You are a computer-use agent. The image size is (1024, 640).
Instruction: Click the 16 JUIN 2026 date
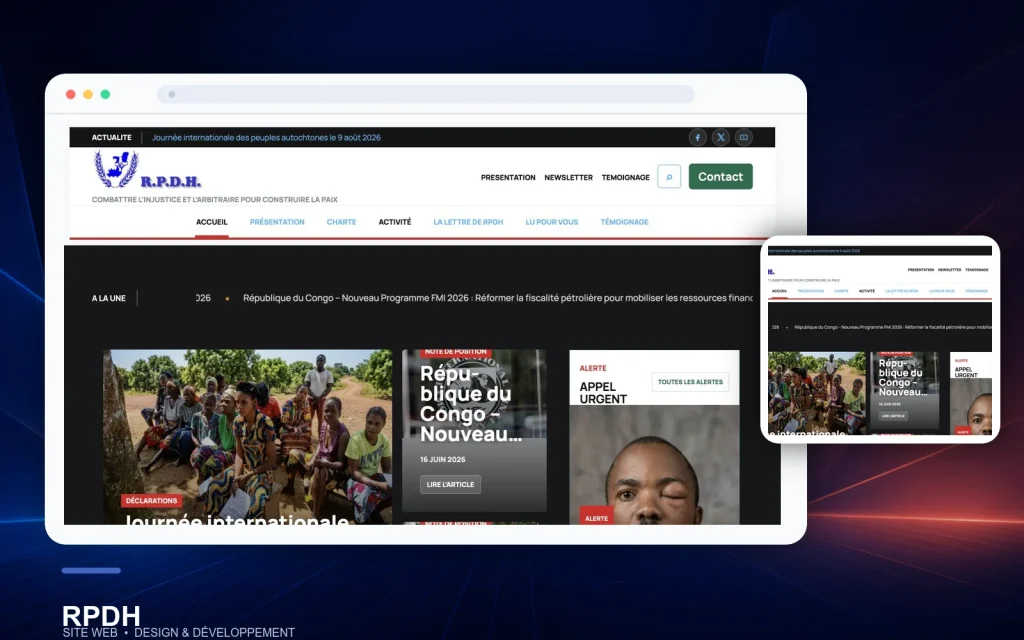[x=443, y=460]
